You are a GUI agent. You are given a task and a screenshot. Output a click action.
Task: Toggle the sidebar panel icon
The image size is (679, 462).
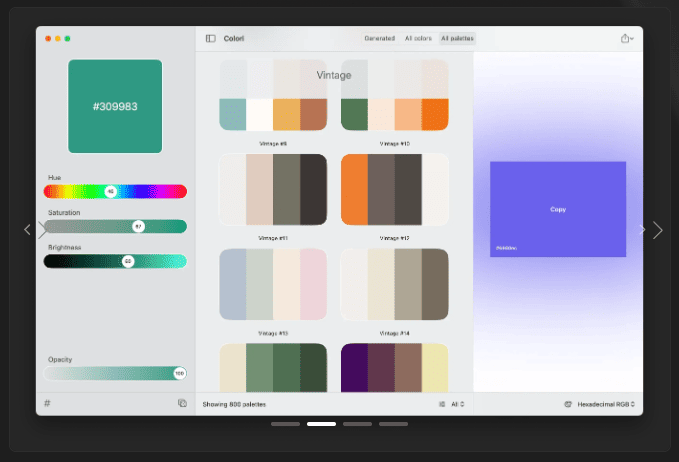210,39
